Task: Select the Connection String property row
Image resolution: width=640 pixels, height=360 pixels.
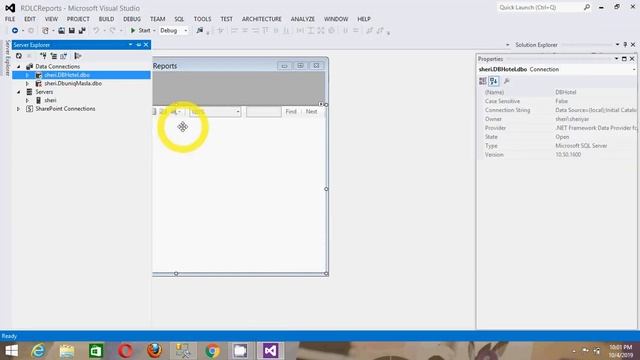Action: pyautogui.click(x=558, y=110)
